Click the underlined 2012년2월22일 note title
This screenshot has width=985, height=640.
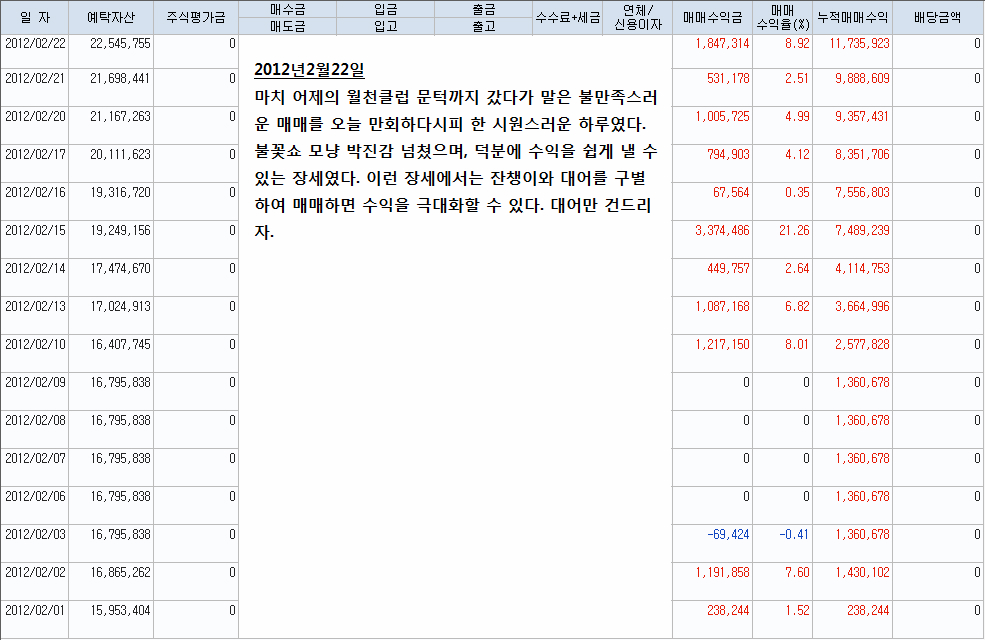tap(310, 70)
